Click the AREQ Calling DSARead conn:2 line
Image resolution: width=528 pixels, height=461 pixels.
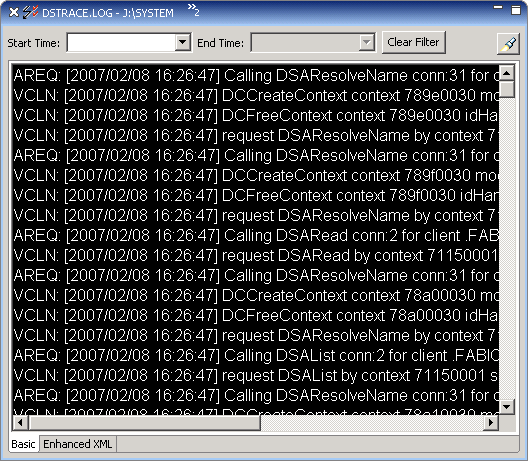[x=256, y=235]
